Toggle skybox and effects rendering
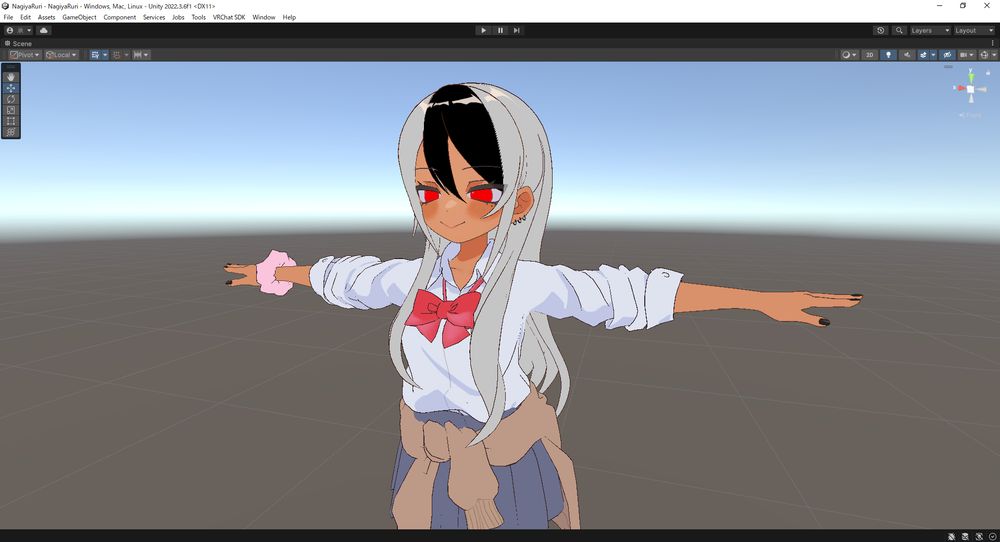This screenshot has height=542, width=1000. [923, 55]
